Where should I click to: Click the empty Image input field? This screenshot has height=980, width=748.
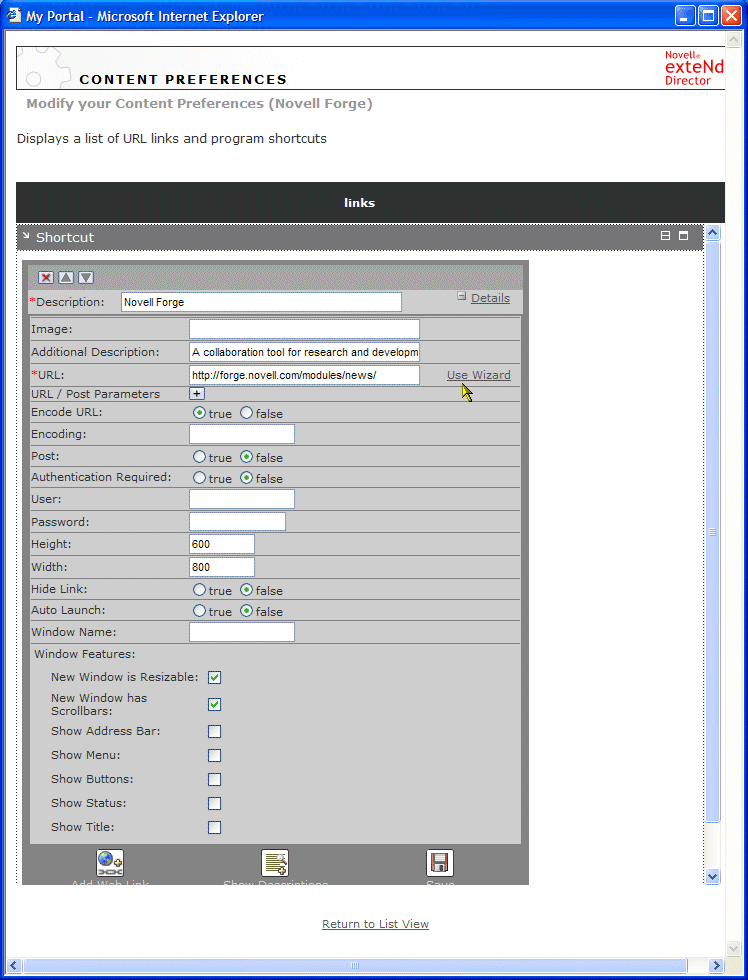click(x=304, y=329)
